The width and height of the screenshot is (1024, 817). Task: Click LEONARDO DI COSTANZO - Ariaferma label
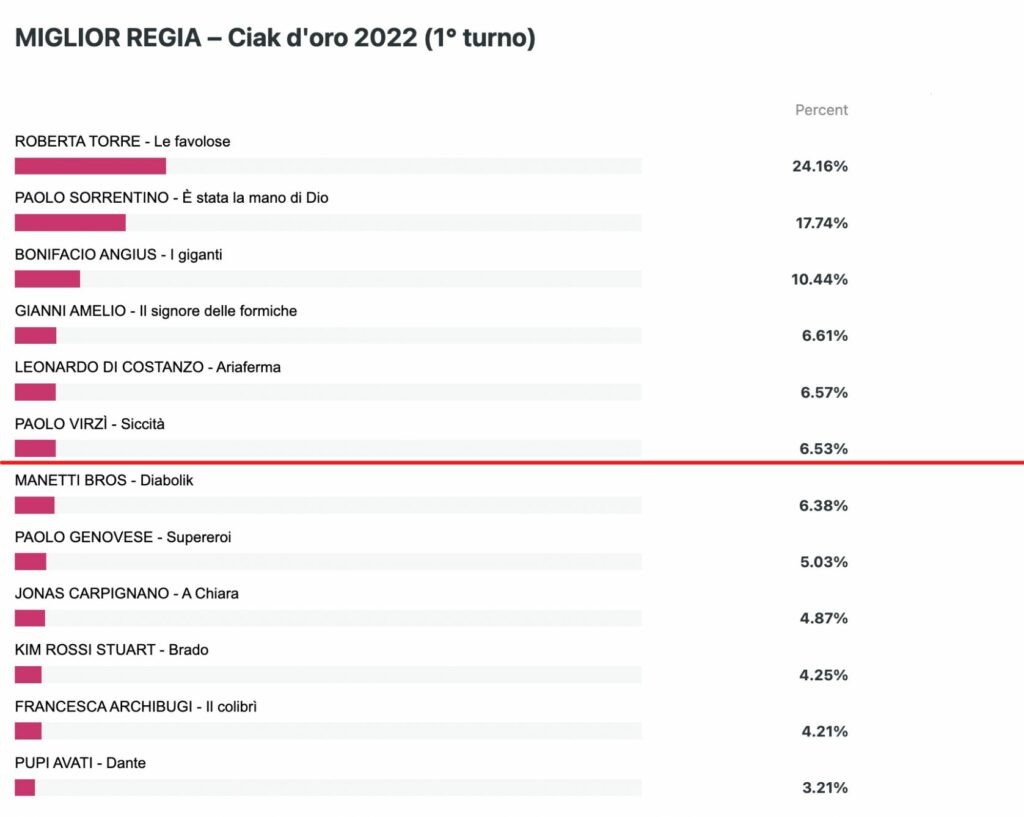click(148, 367)
